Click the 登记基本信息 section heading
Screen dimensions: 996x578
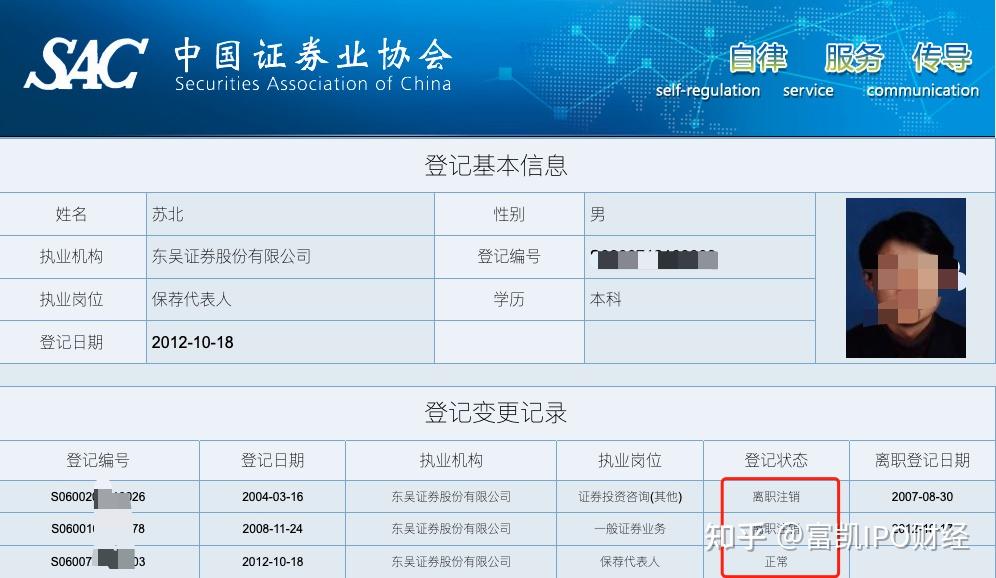495,166
